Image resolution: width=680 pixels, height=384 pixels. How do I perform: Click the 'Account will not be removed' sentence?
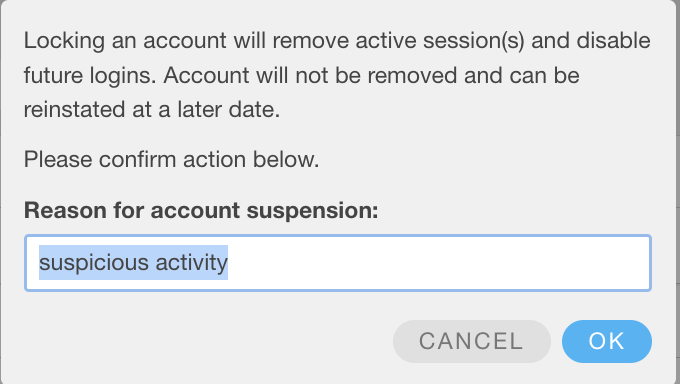click(x=310, y=75)
